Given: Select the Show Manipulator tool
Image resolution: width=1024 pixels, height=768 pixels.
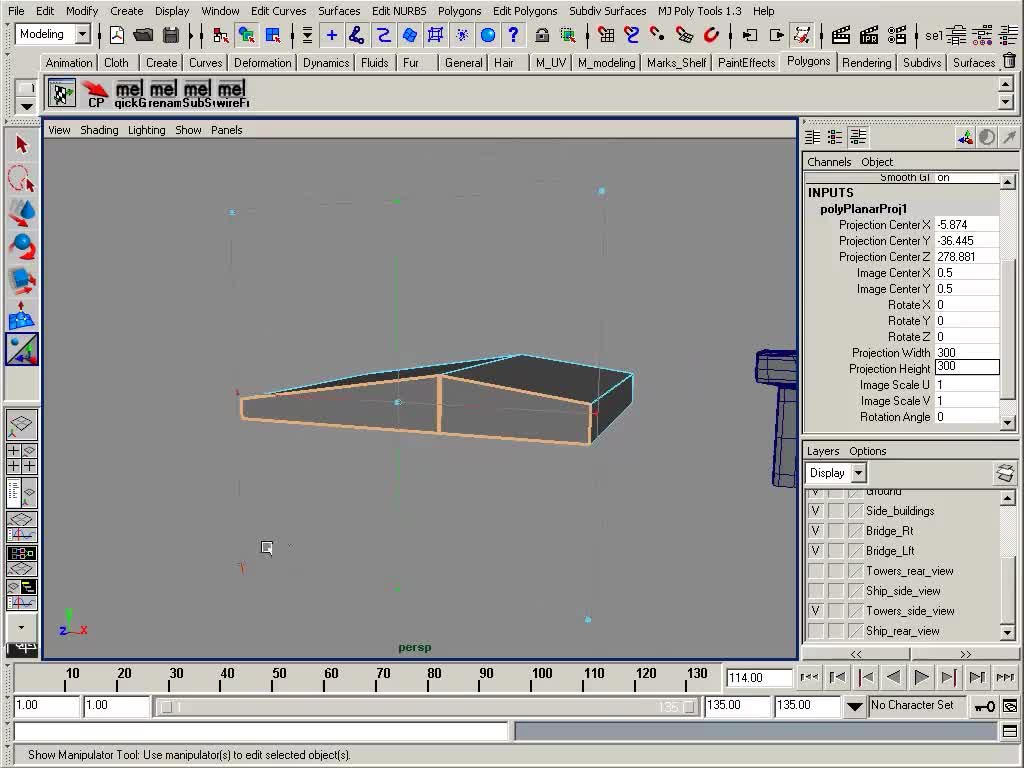Looking at the screenshot, I should 22,349.
